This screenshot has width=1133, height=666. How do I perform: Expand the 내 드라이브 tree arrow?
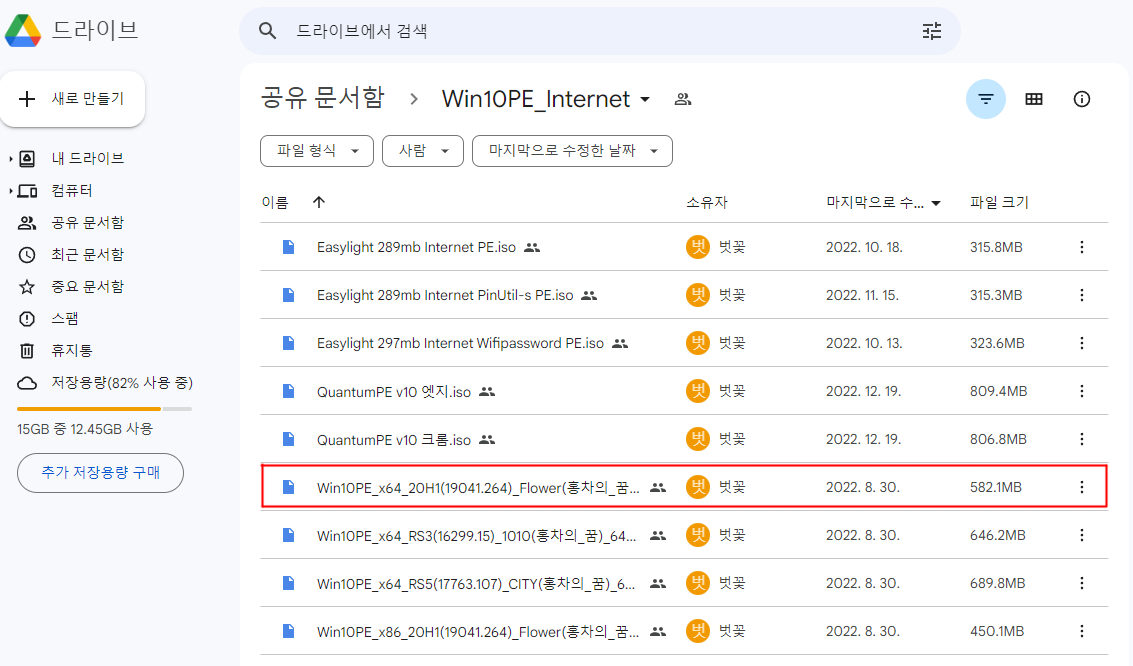coord(10,158)
